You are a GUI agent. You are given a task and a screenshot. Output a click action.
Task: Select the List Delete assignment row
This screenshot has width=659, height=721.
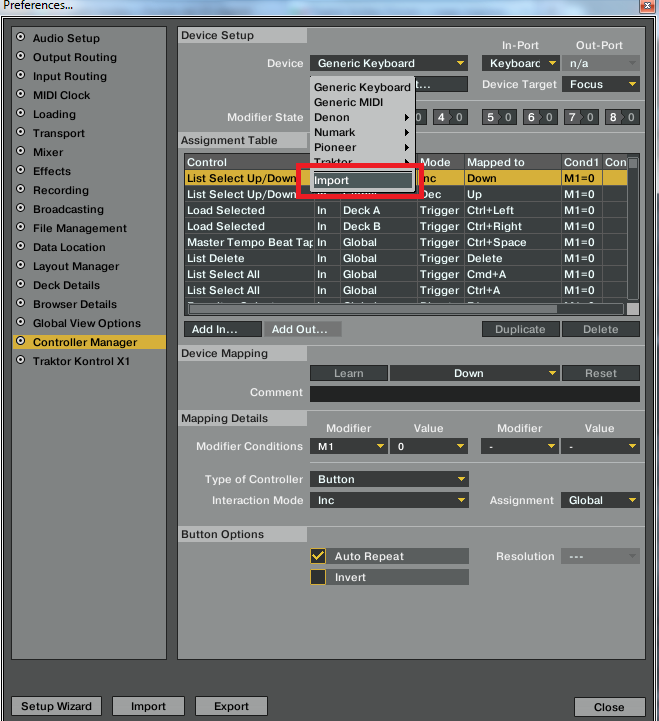[x=406, y=258]
